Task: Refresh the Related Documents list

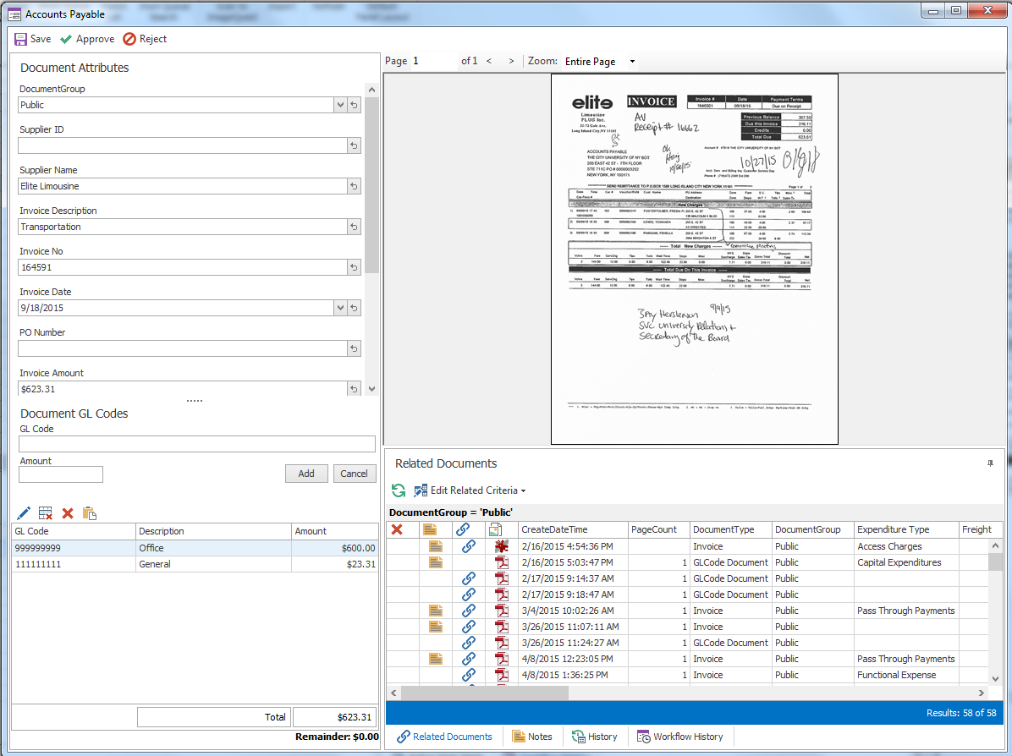Action: [x=398, y=491]
